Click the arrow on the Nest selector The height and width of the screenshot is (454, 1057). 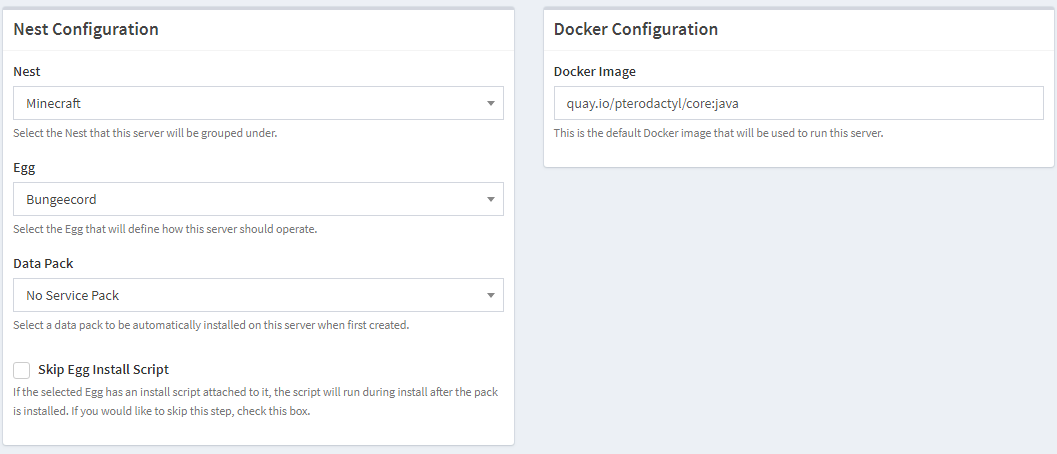pyautogui.click(x=490, y=103)
